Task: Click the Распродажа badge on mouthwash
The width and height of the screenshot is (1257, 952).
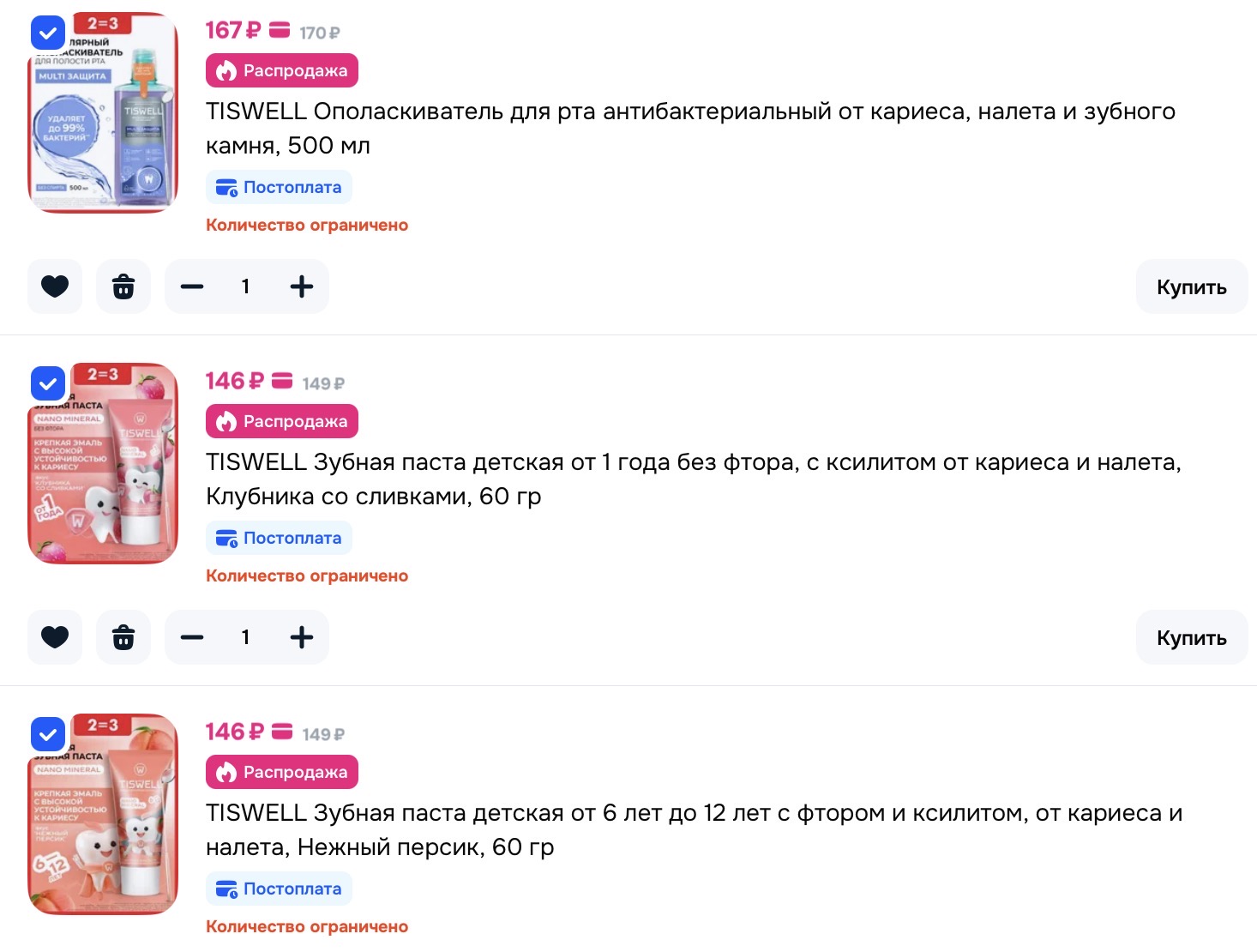Action: pyautogui.click(x=282, y=70)
